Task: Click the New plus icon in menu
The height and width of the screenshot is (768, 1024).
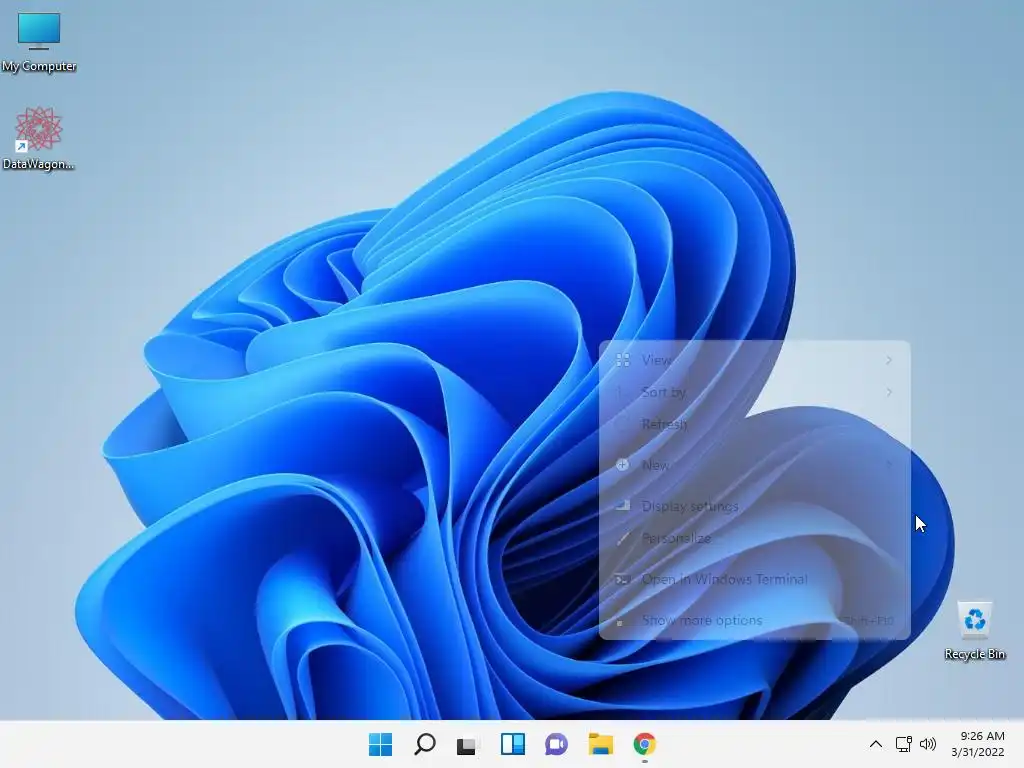Action: coord(622,465)
